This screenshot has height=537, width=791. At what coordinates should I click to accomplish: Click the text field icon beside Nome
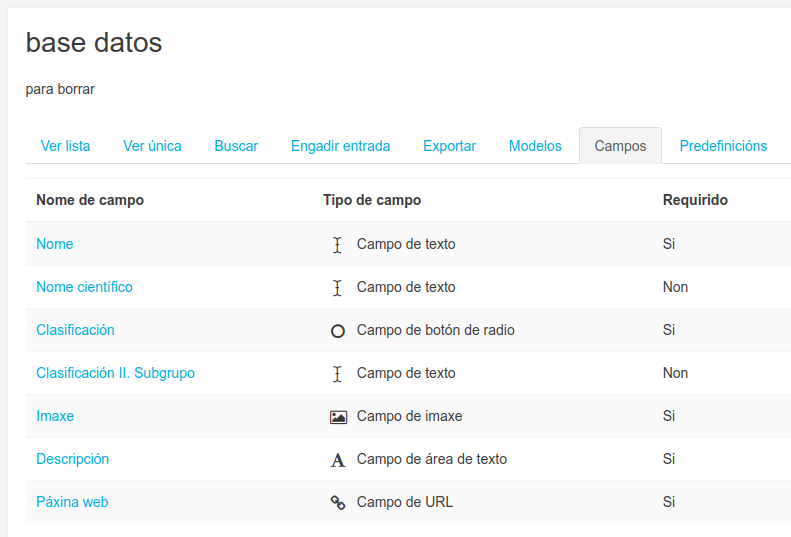pos(338,244)
